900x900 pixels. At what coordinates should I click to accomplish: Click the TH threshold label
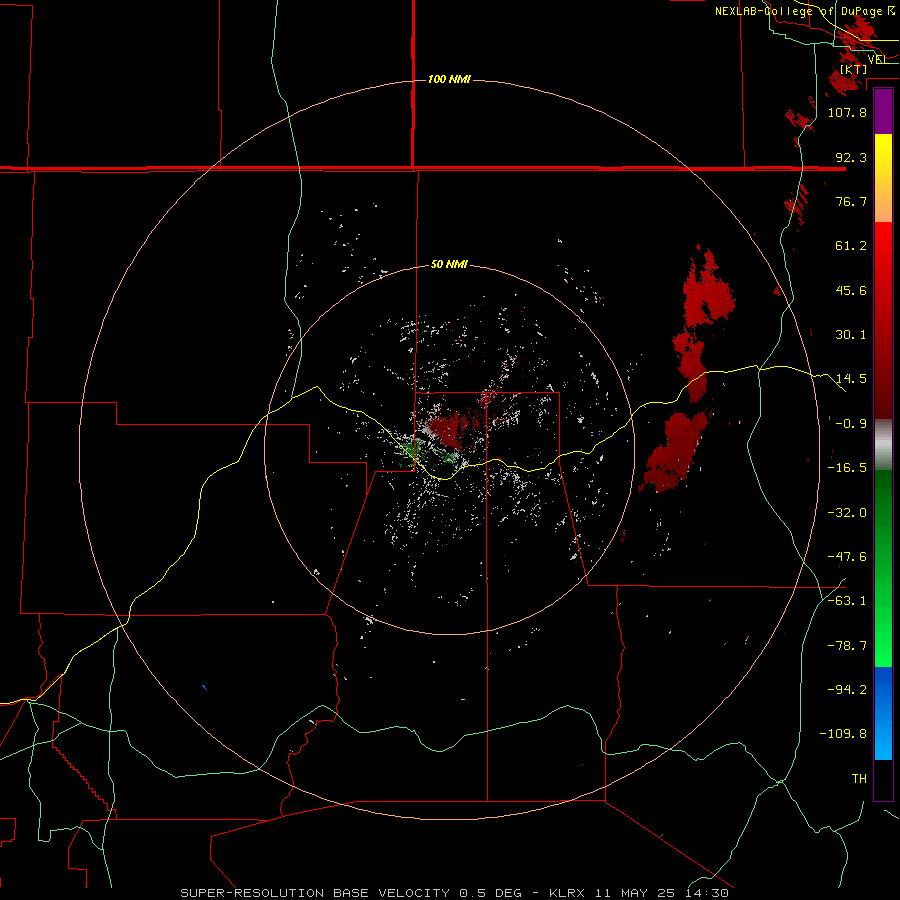tap(859, 779)
